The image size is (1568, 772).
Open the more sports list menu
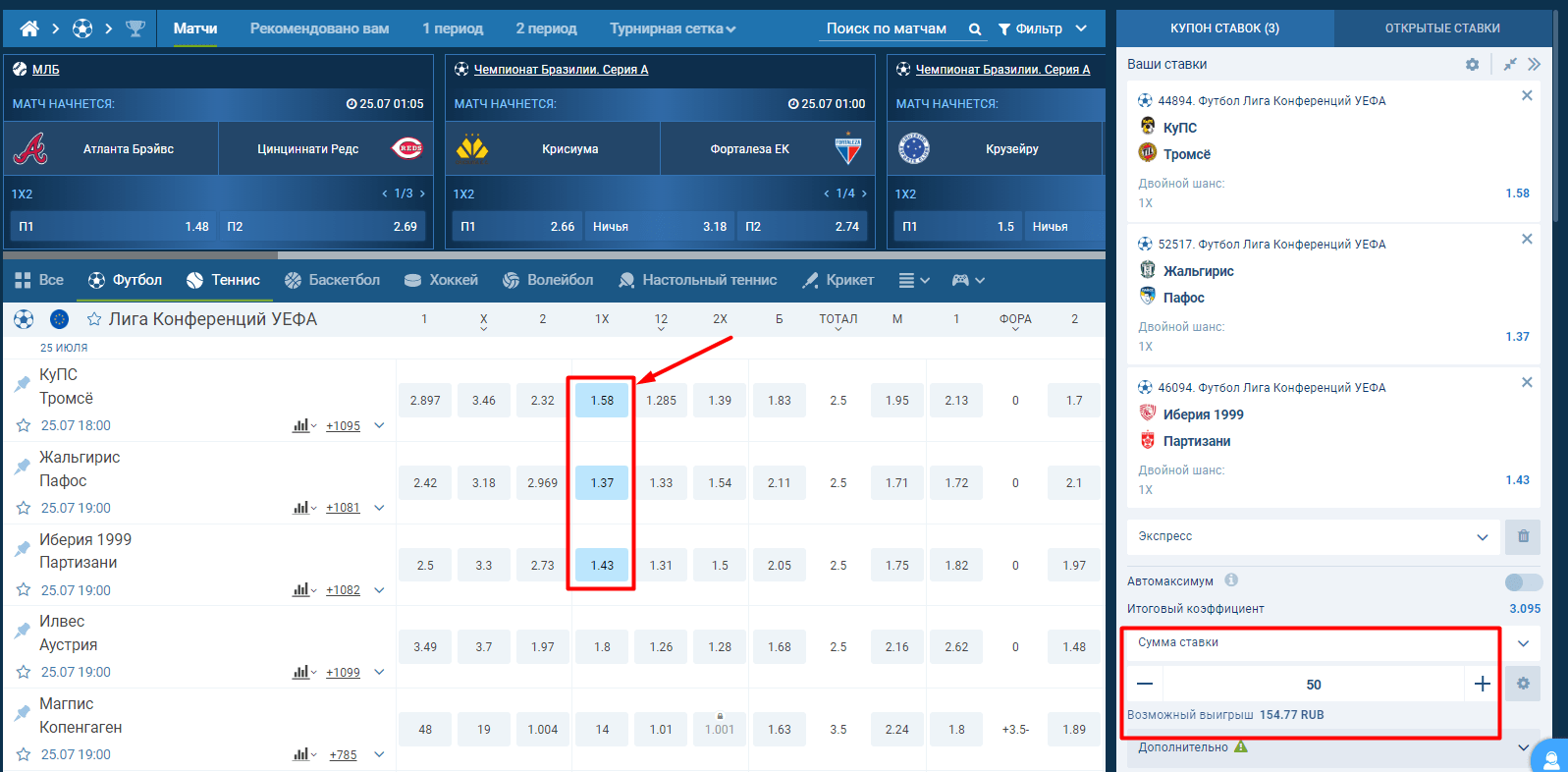914,280
